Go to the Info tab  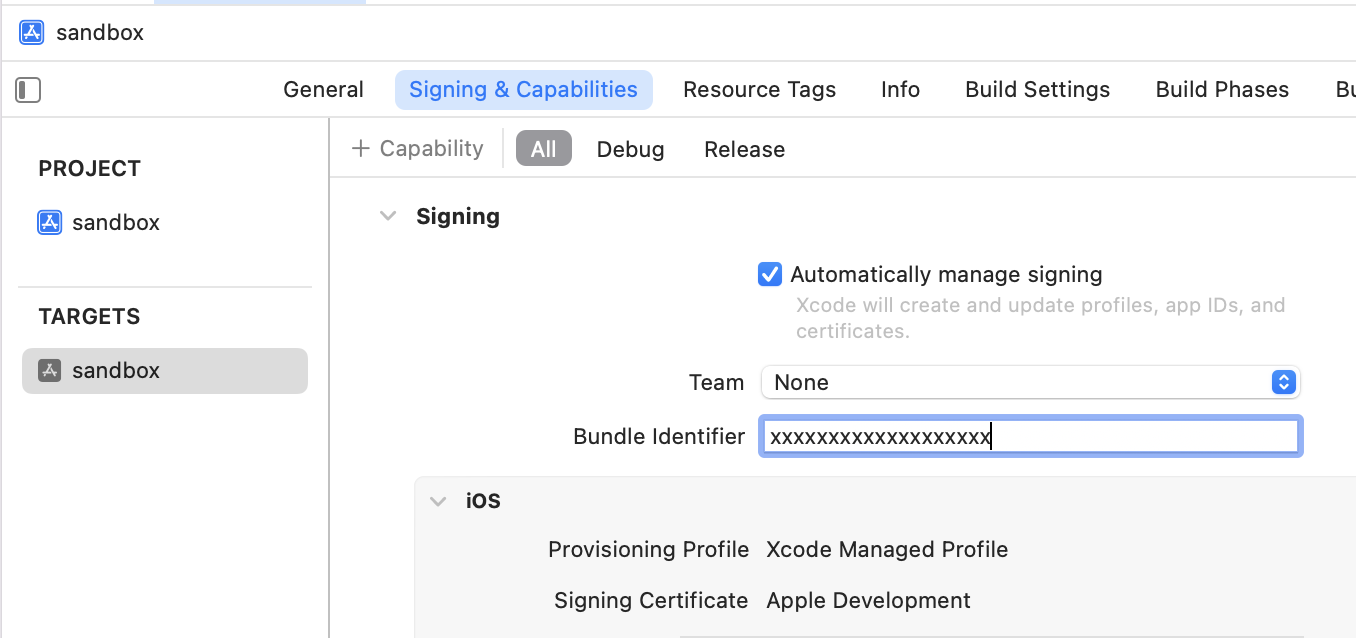click(x=900, y=90)
